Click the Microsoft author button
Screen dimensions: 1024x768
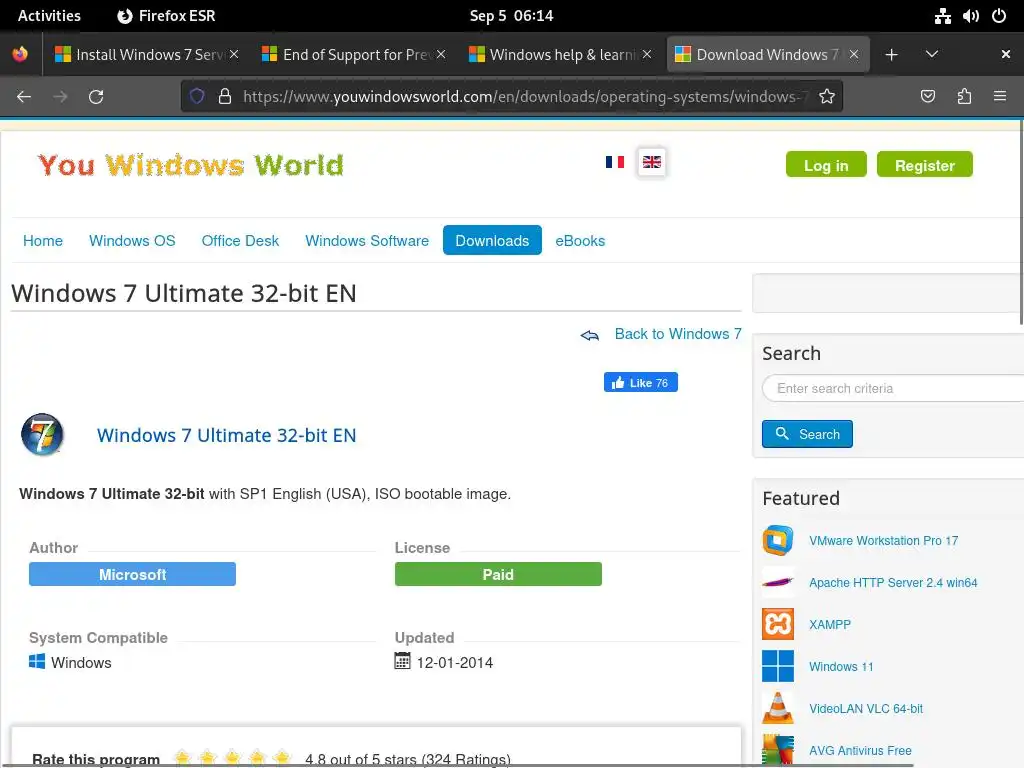point(132,574)
